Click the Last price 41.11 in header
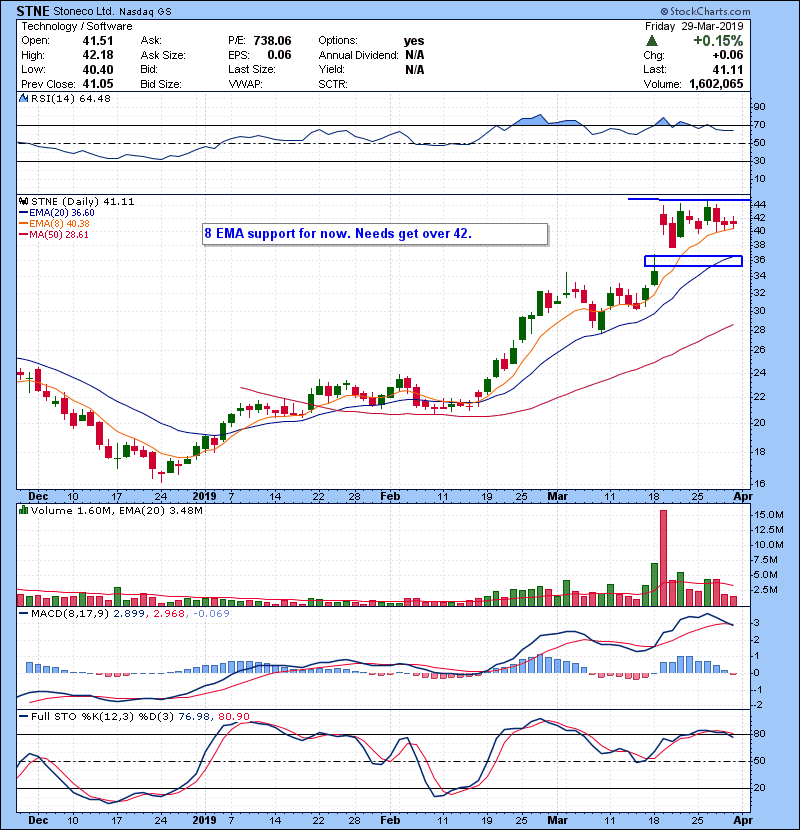Screen dimensions: 800x830 (x=727, y=69)
